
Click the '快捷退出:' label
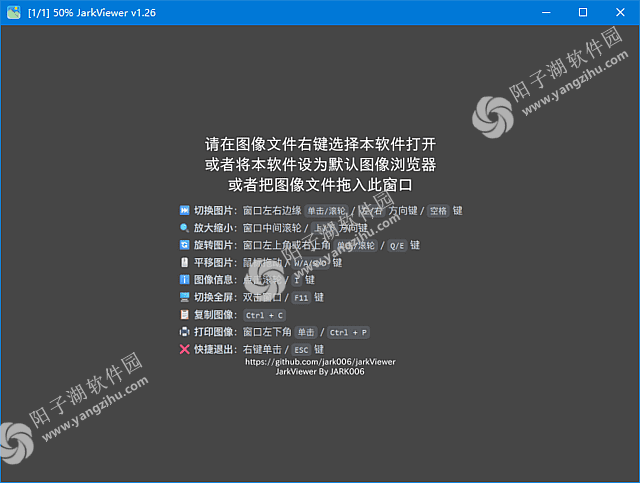(x=215, y=349)
